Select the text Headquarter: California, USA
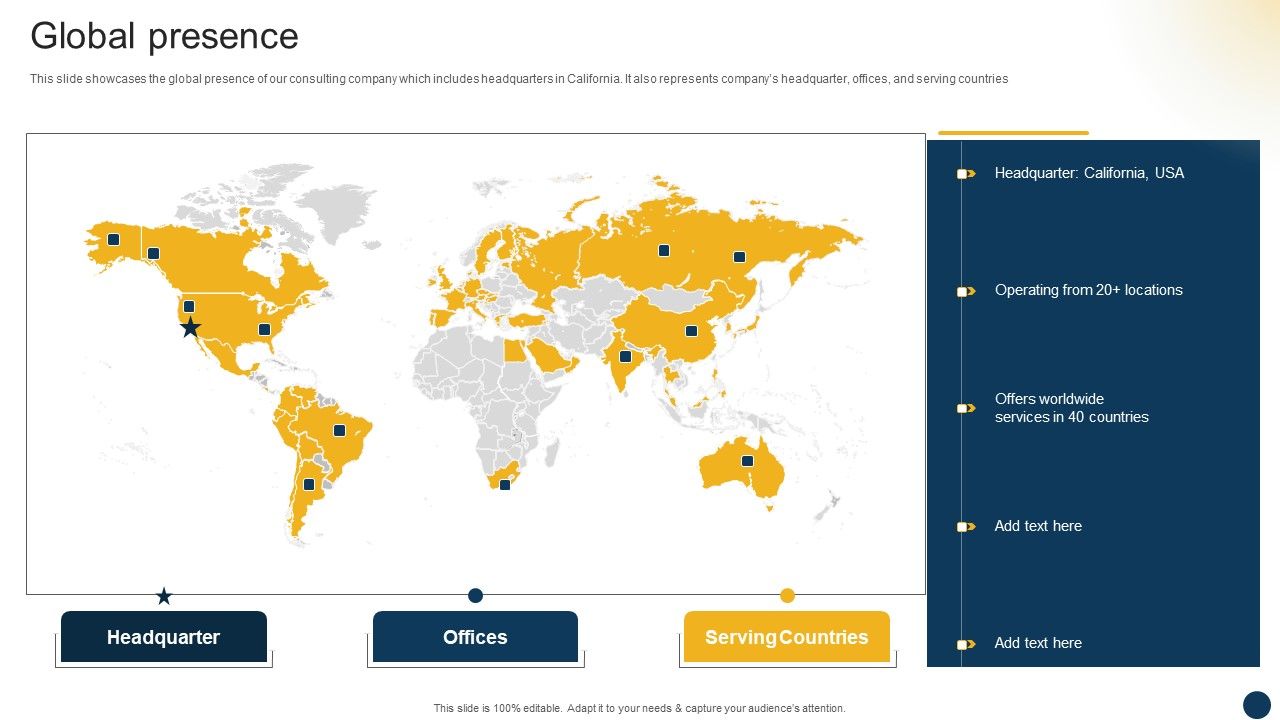1280x720 pixels. 1089,173
